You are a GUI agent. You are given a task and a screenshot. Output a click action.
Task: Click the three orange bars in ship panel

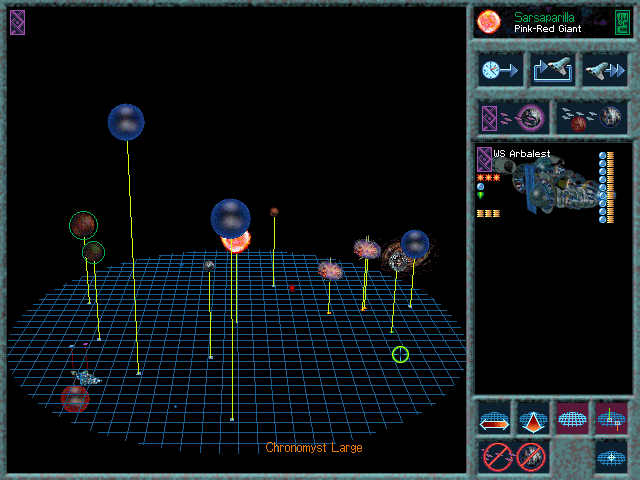[x=488, y=213]
